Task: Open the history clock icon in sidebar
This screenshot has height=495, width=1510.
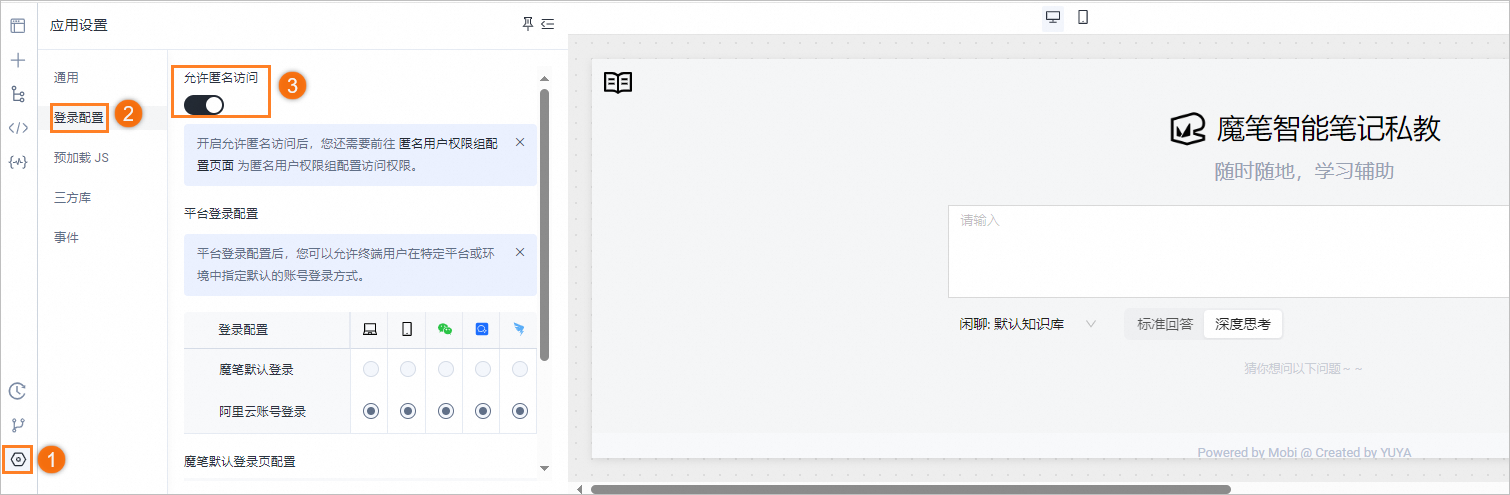Action: point(17,391)
